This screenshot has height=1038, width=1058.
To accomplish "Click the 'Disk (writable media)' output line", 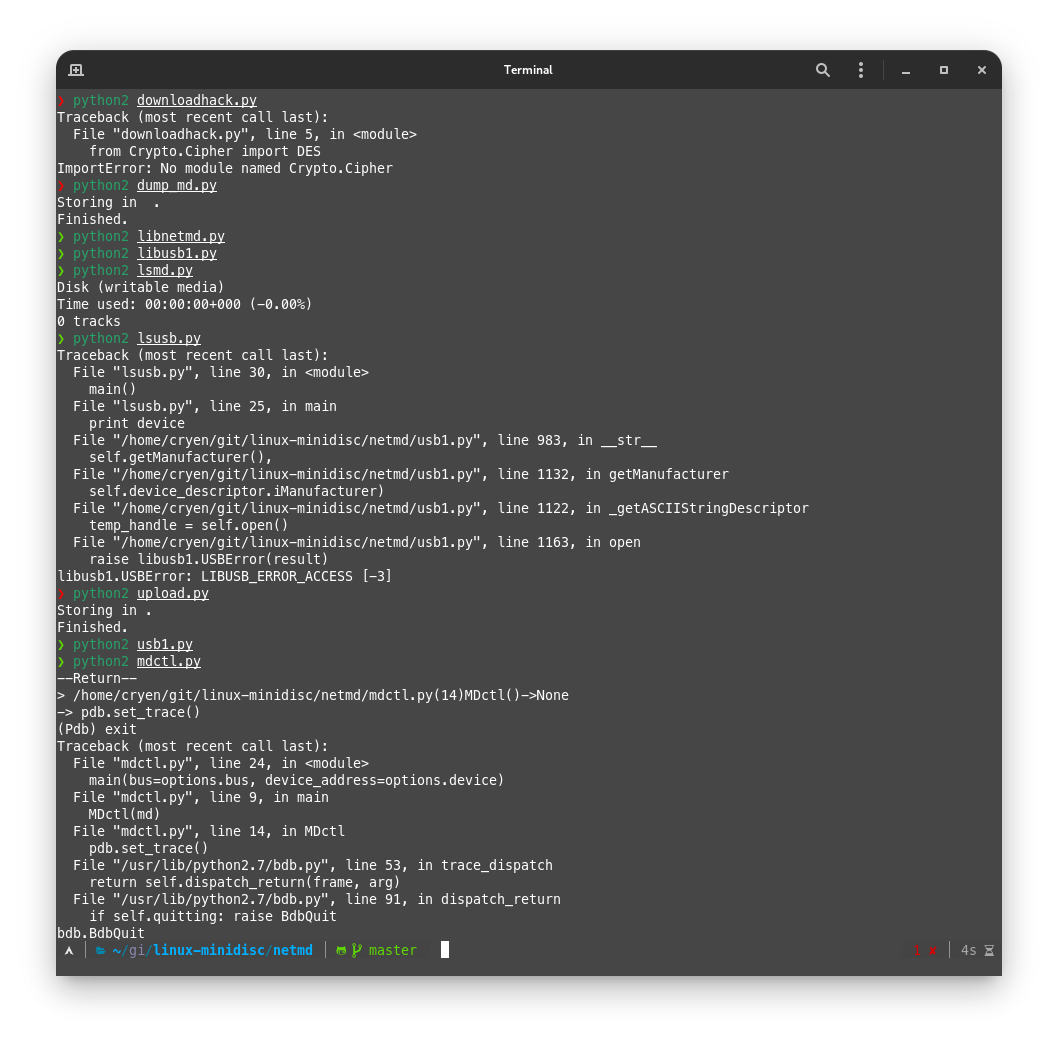I will click(140, 288).
